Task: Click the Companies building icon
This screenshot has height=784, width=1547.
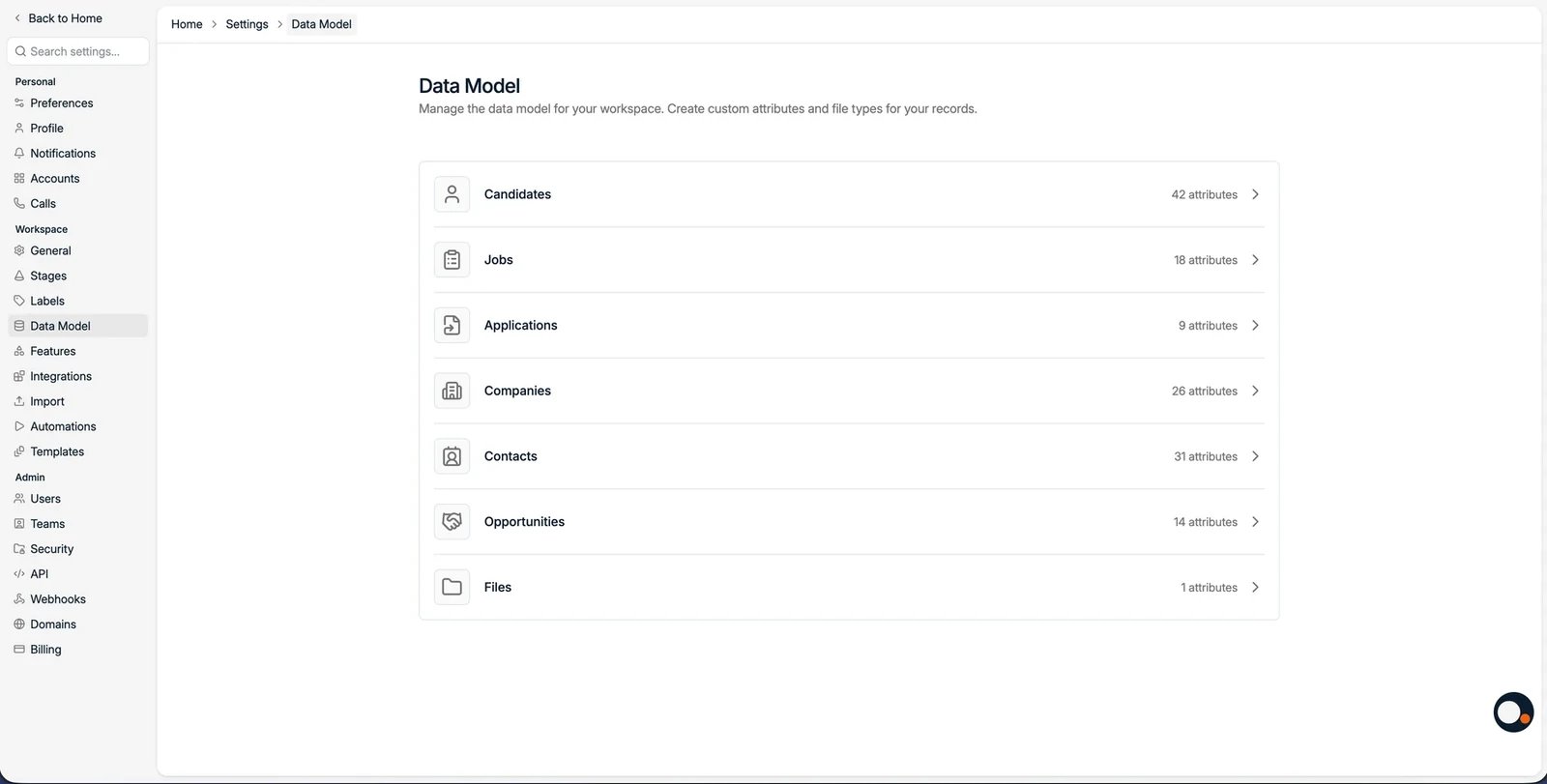Action: pyautogui.click(x=452, y=391)
